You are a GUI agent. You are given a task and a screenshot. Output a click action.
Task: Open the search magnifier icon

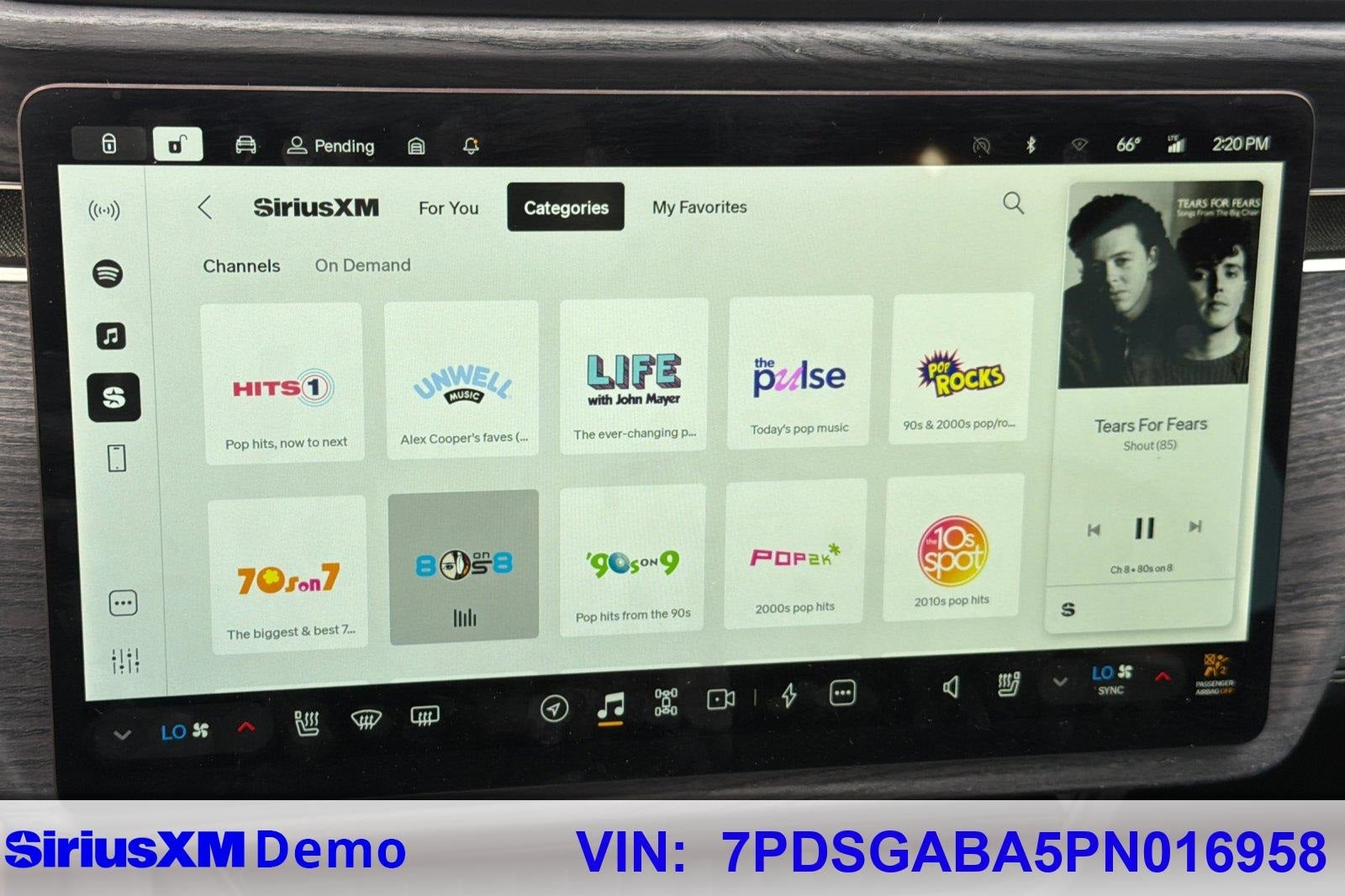pos(1013,203)
